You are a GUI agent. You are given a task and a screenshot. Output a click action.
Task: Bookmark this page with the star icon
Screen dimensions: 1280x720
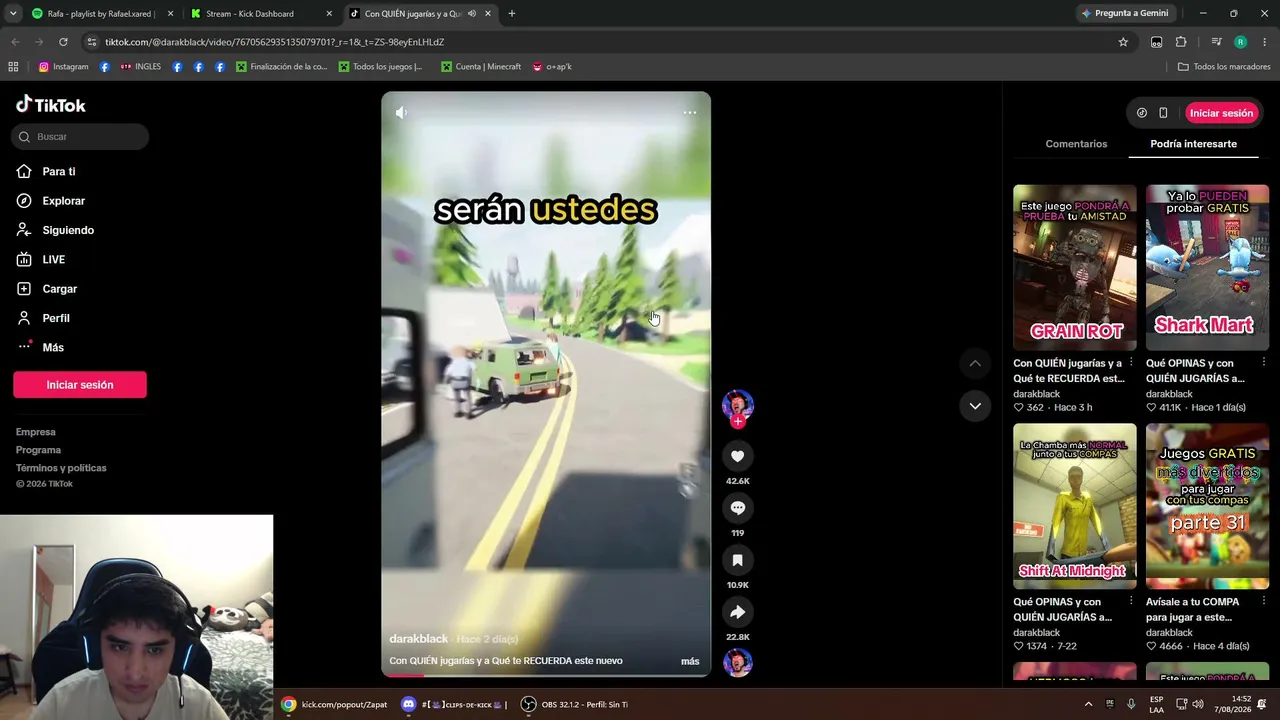(x=1123, y=42)
